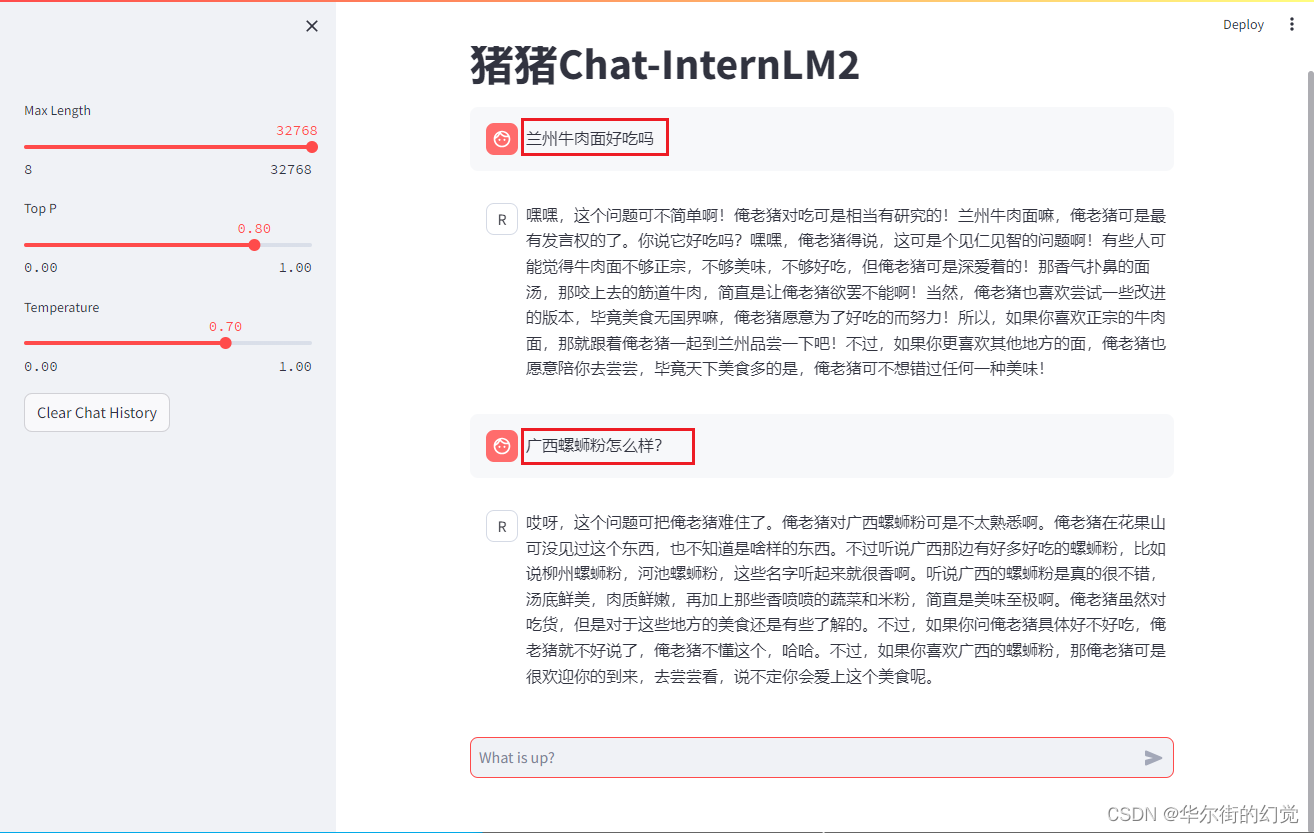This screenshot has height=833, width=1314.
Task: Click the robot avatar of the first reply
Action: point(502,219)
